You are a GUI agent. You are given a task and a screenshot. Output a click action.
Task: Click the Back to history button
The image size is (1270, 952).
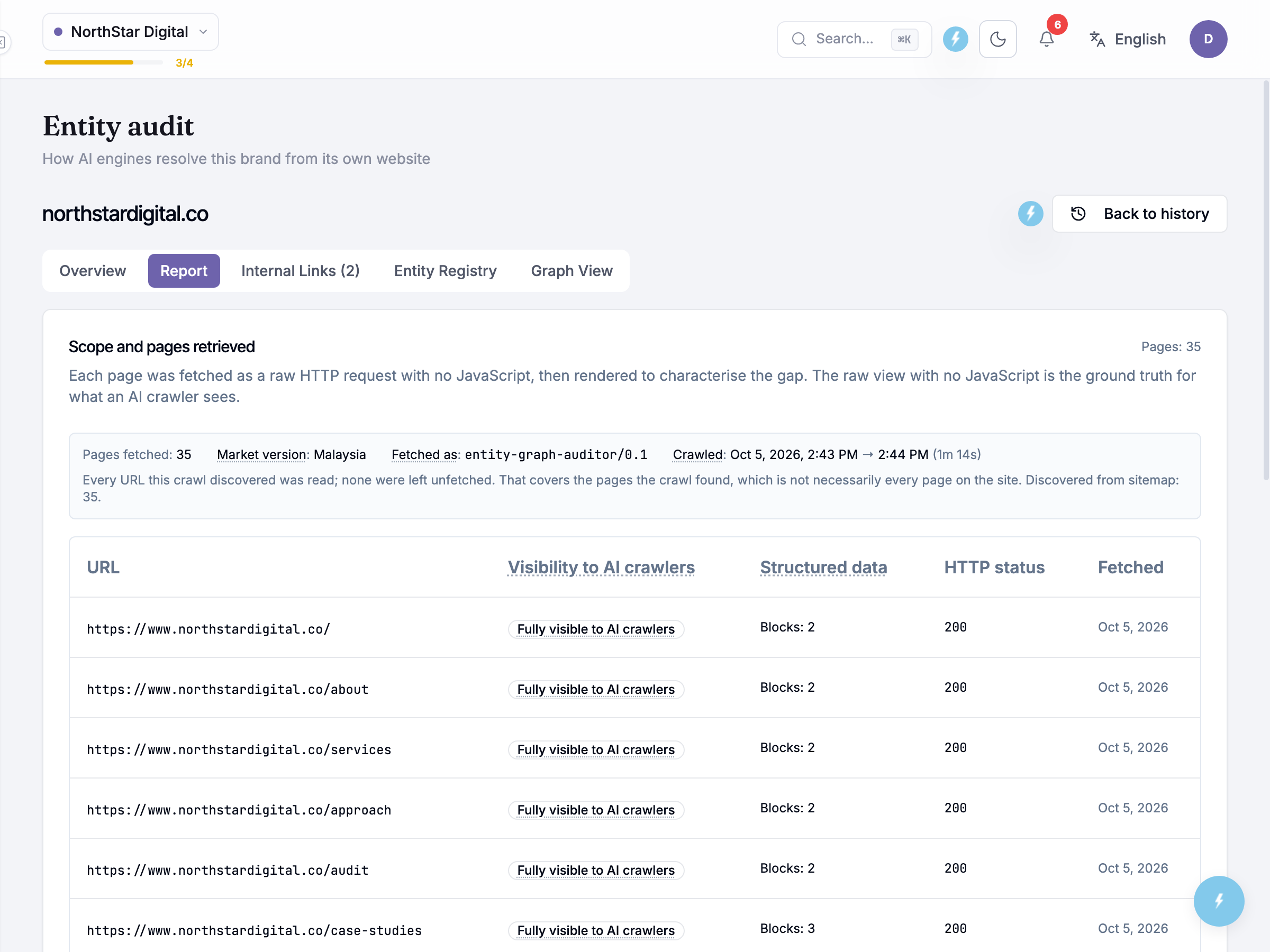click(1139, 214)
